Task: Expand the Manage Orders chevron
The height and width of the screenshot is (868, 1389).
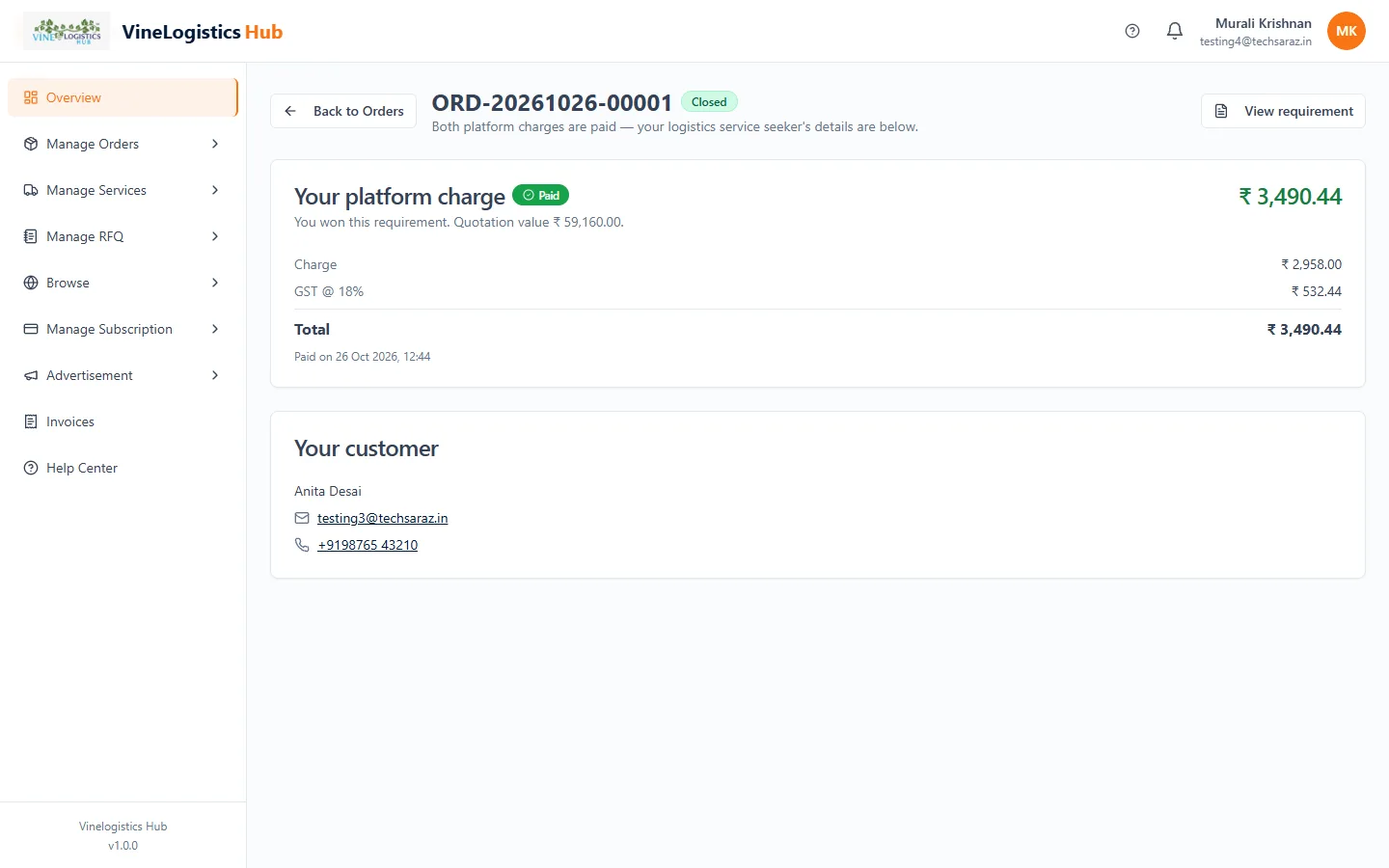Action: (215, 144)
